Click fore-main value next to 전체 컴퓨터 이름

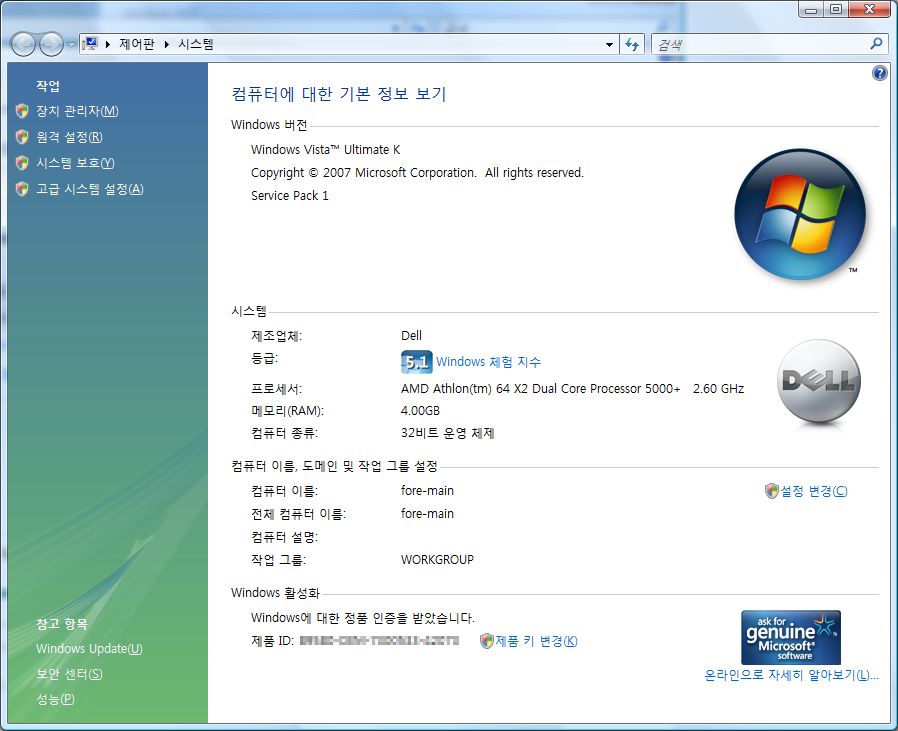tap(427, 514)
